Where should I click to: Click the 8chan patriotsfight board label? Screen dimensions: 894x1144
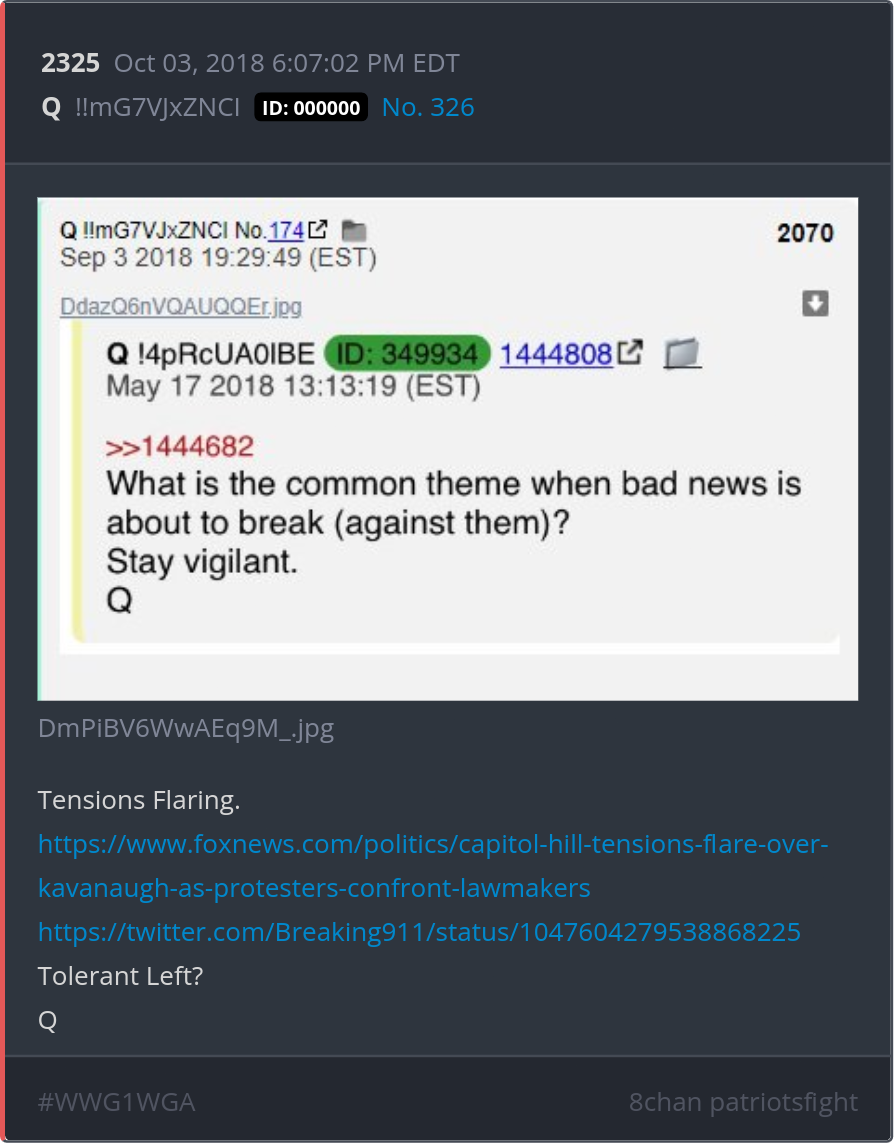coord(744,1102)
